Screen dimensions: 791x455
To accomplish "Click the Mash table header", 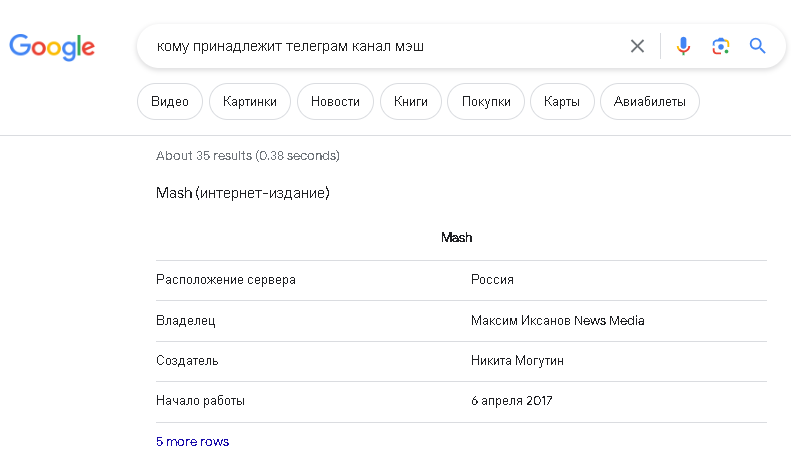I will pos(457,237).
